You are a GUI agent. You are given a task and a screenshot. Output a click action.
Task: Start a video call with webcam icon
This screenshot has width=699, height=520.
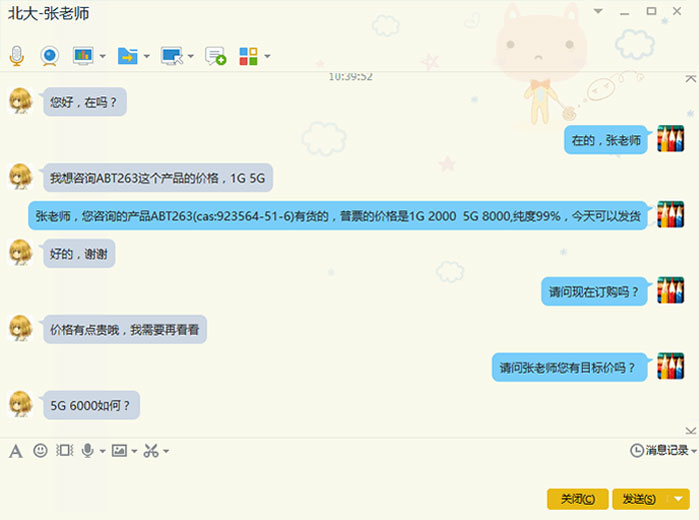49,56
